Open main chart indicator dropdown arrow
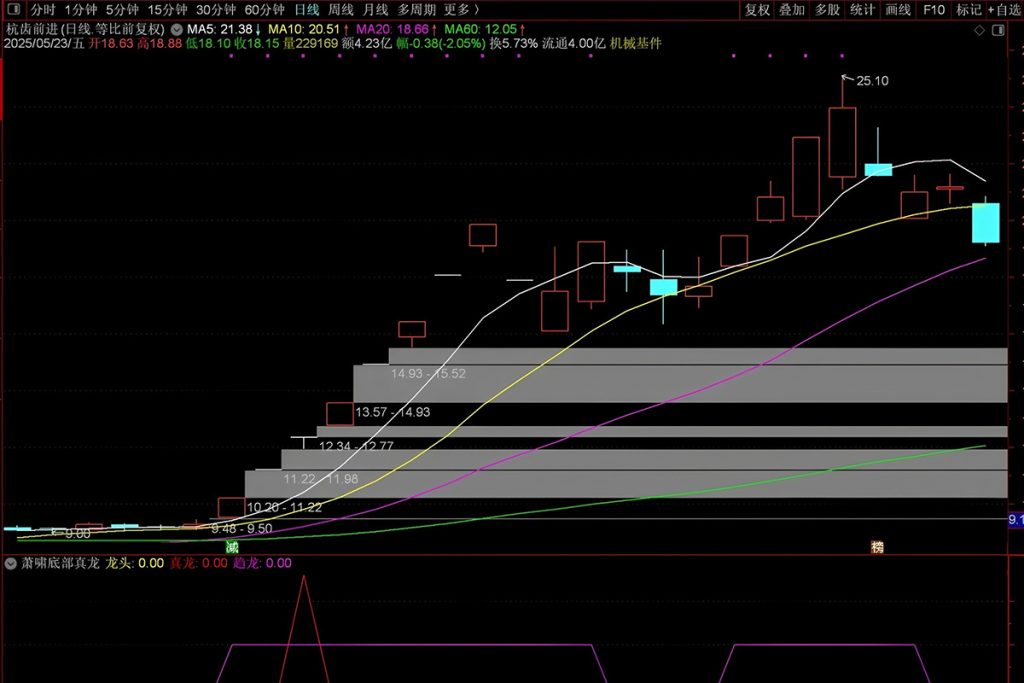Image resolution: width=1024 pixels, height=683 pixels. tap(177, 29)
